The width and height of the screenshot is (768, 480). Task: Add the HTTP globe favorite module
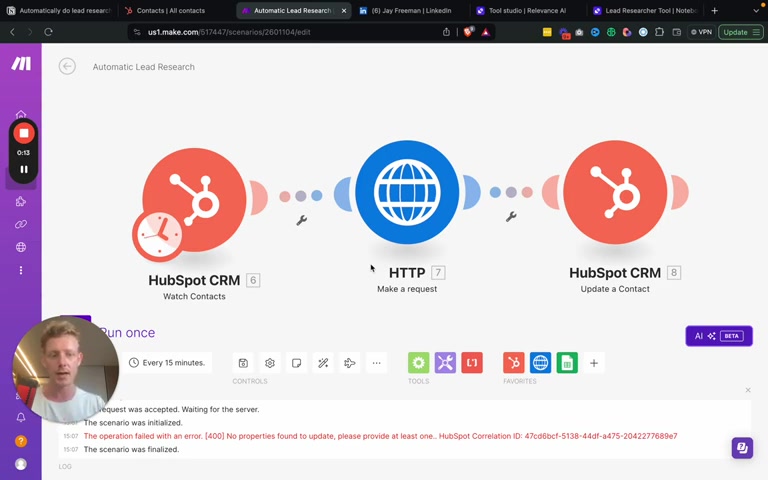click(x=540, y=363)
